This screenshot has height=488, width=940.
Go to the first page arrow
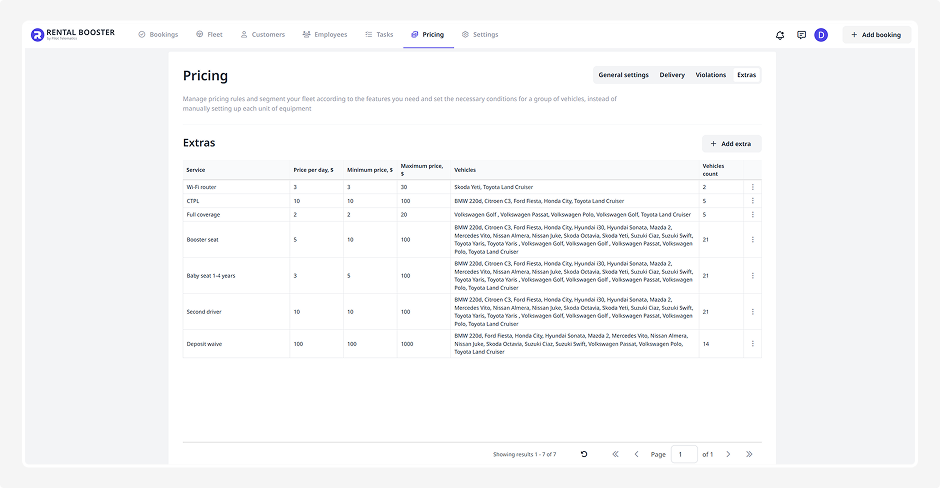tap(615, 454)
